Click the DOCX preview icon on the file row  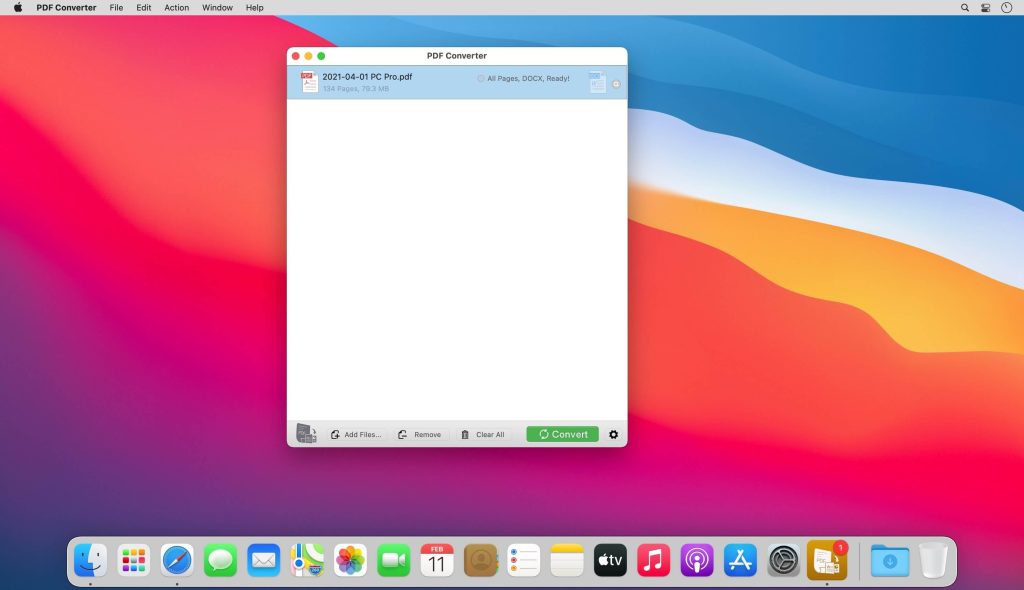point(597,81)
